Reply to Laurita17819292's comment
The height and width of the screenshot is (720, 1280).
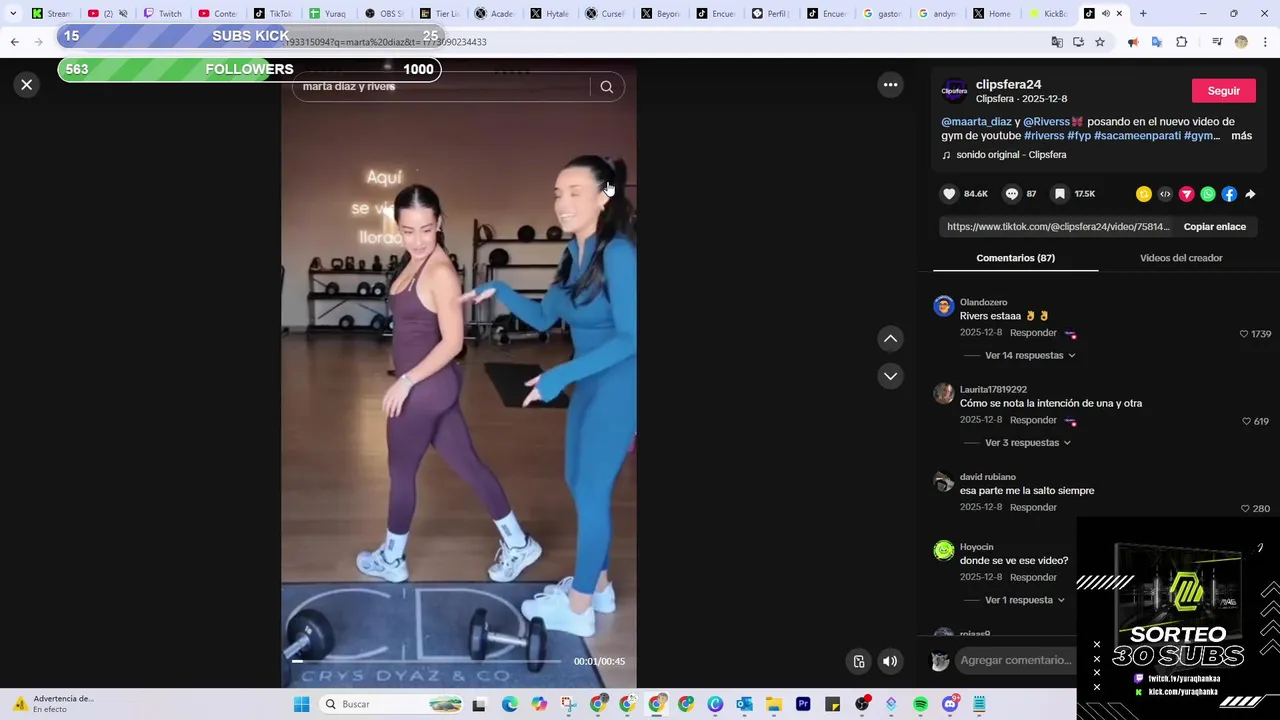1033,420
